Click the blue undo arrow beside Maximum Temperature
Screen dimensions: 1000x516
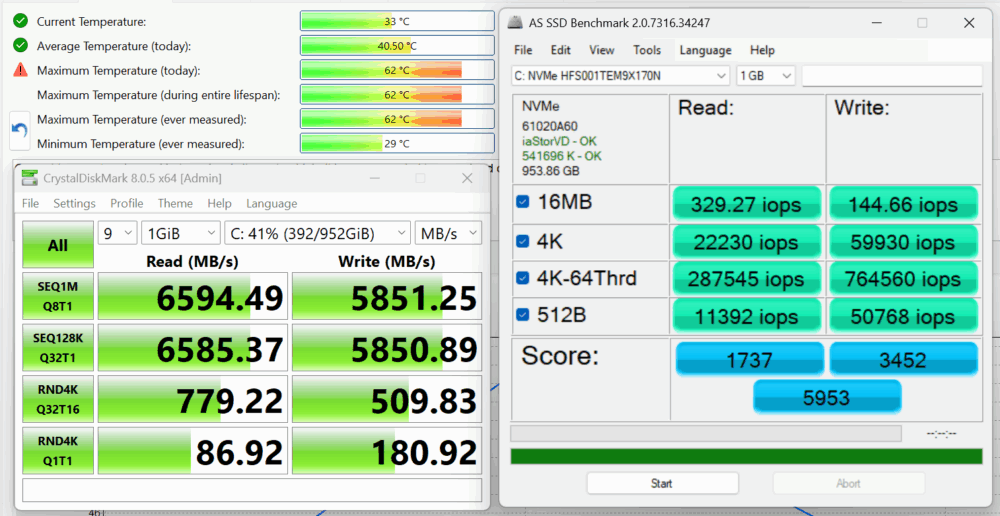[20, 131]
